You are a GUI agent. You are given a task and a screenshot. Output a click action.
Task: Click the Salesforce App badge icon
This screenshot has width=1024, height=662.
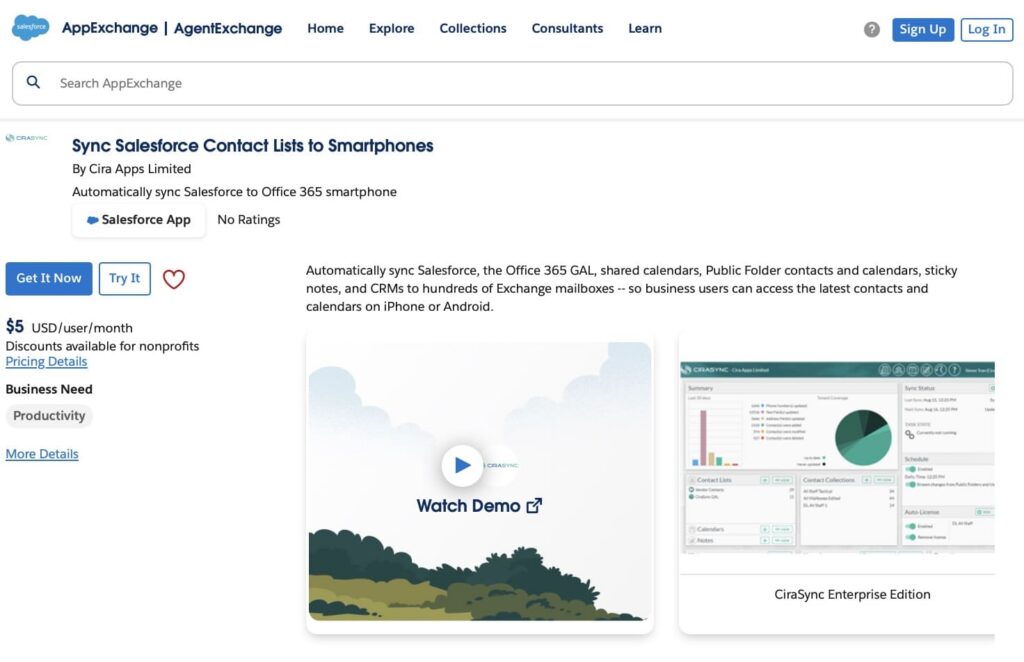click(x=91, y=220)
